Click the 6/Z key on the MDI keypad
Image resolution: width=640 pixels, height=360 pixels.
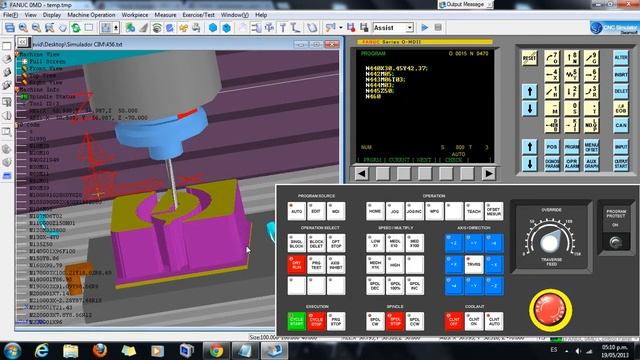coord(591,75)
